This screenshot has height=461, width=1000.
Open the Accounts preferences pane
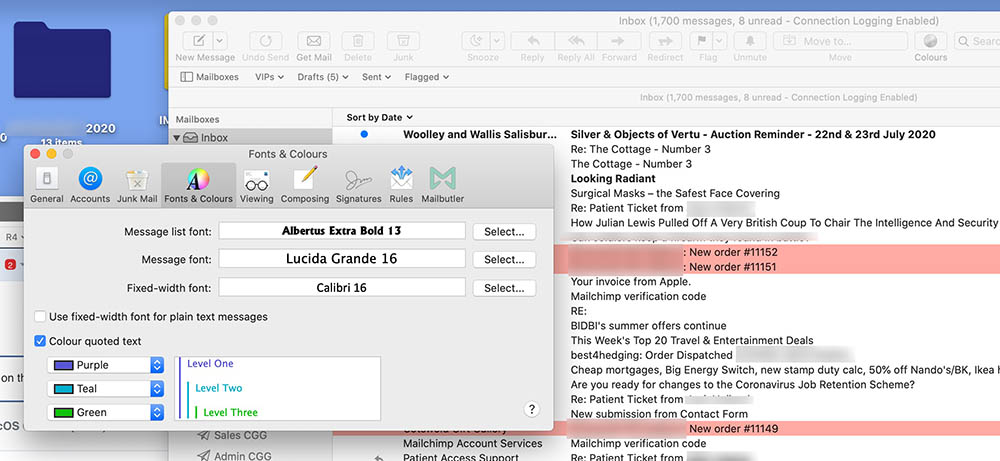[90, 185]
